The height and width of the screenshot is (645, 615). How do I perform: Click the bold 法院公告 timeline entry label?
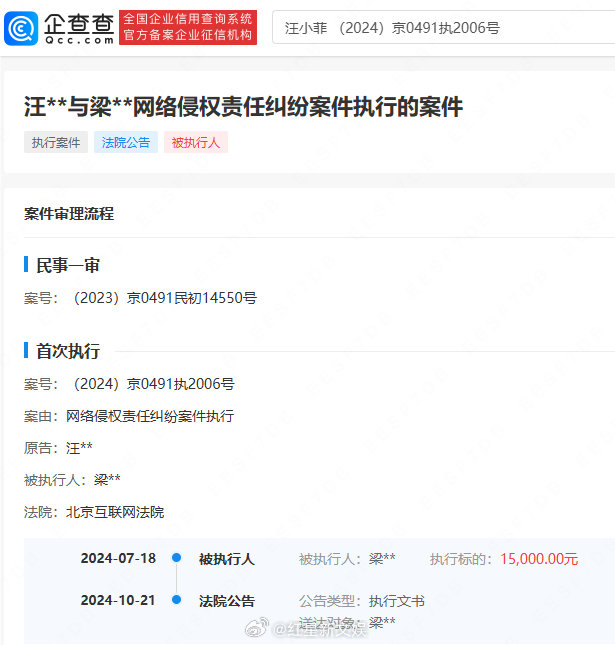coord(227,601)
